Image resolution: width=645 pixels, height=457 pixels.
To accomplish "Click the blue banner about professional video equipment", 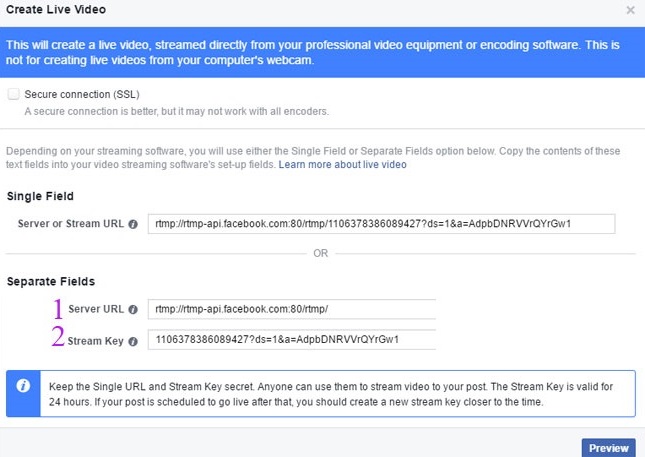I will (x=322, y=53).
